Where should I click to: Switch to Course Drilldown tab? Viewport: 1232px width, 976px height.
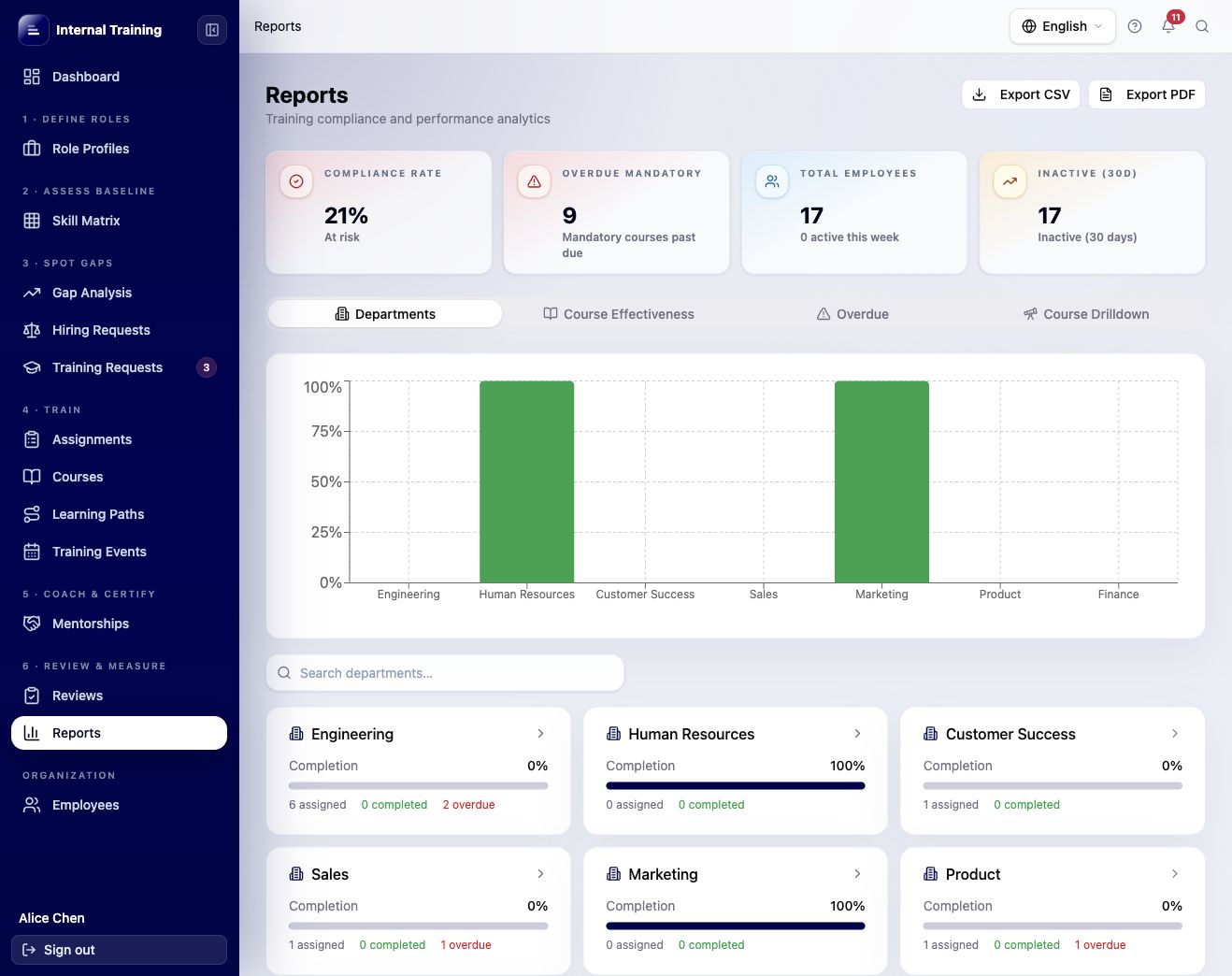point(1086,314)
